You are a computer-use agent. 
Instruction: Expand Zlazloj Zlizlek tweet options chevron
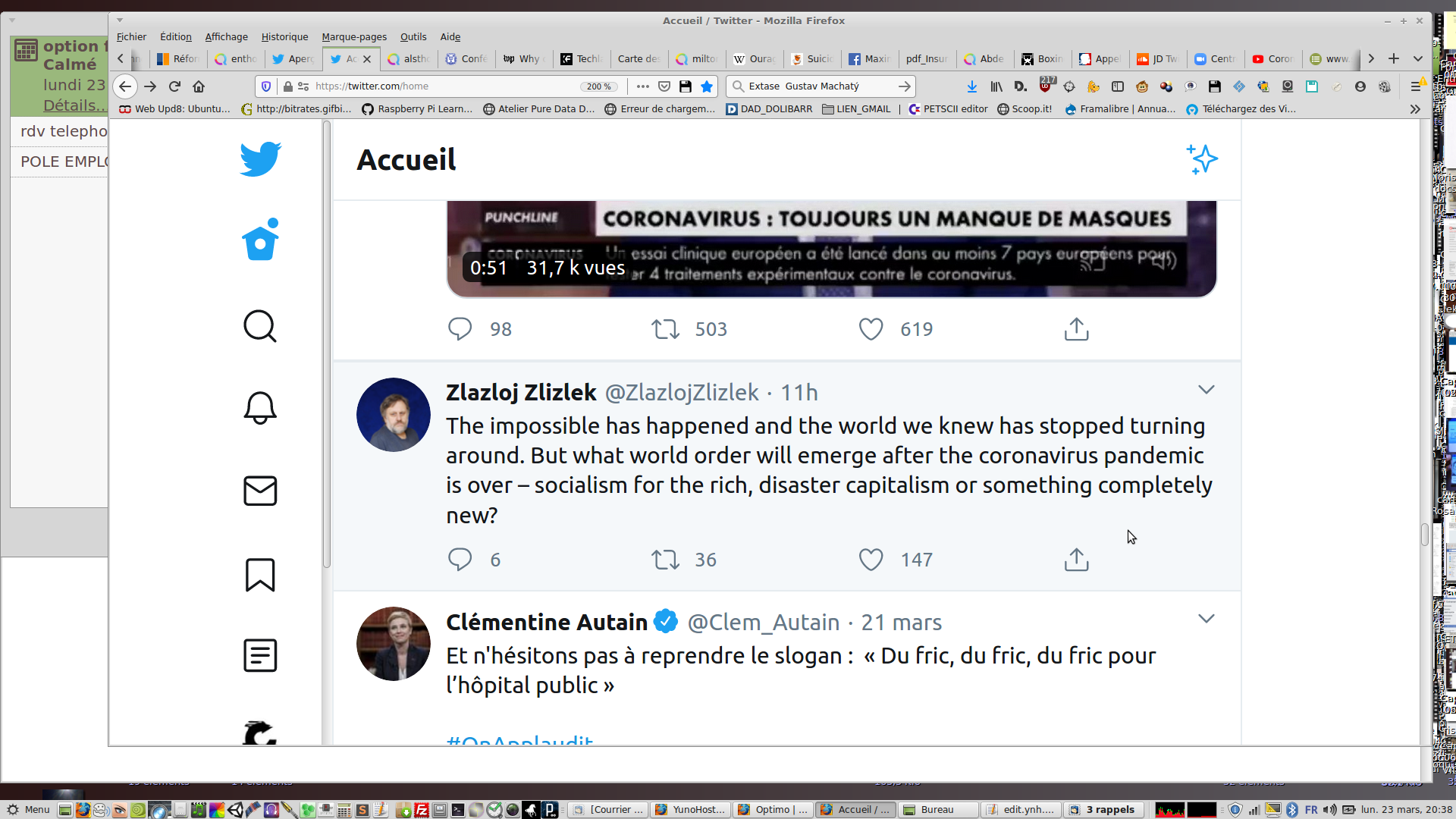(x=1206, y=390)
